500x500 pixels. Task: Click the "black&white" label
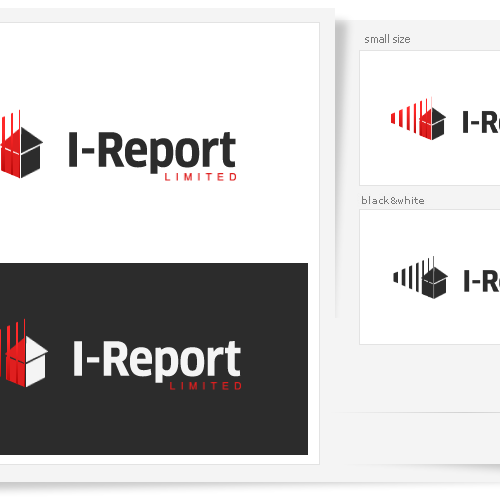pos(393,201)
